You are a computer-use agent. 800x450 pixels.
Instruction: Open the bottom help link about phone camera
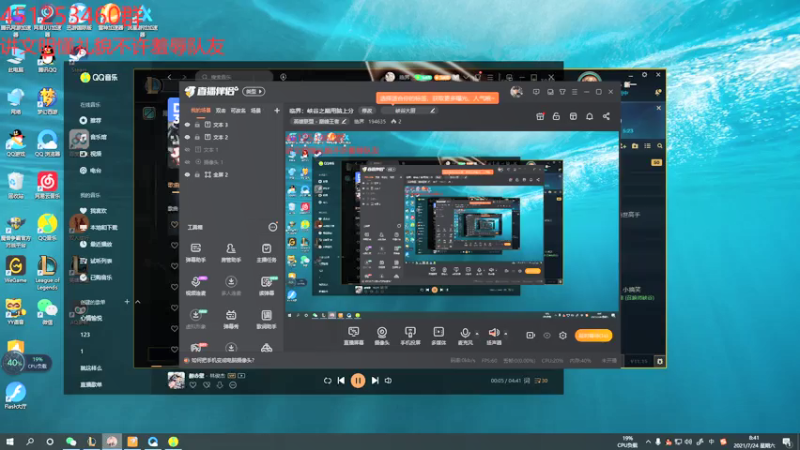[222, 360]
